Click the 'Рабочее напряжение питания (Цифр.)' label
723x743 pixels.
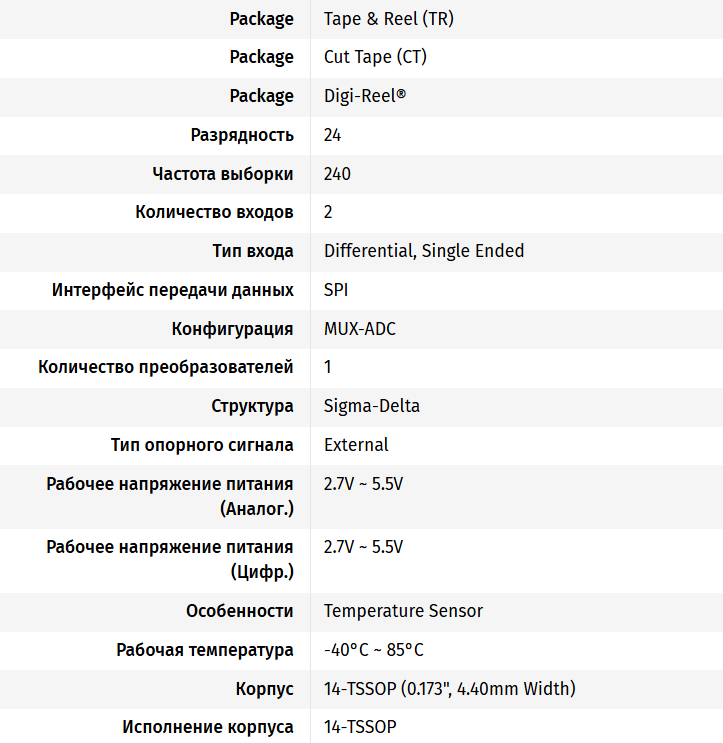tap(170, 559)
